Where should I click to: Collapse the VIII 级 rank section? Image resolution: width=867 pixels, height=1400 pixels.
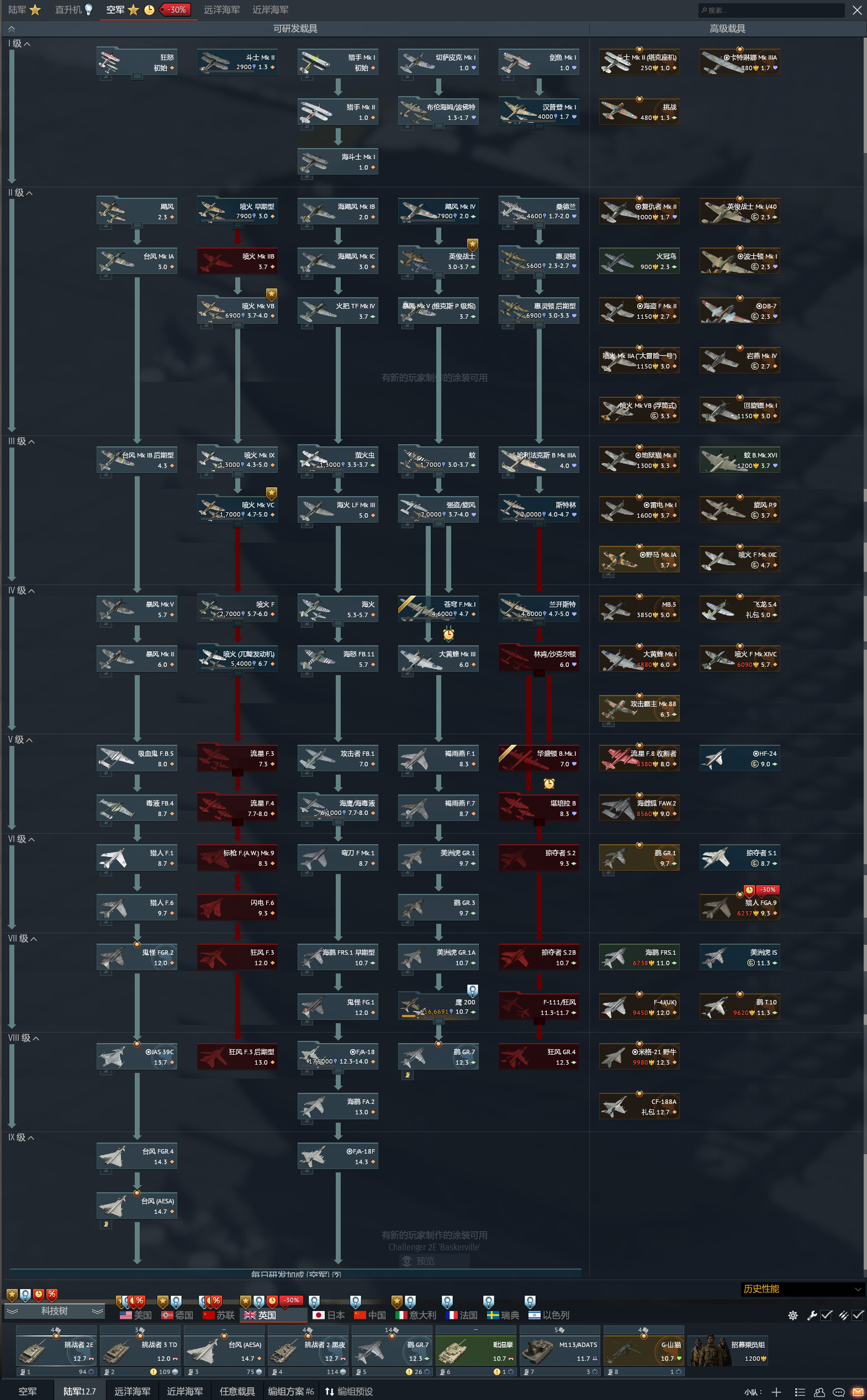(24, 1038)
